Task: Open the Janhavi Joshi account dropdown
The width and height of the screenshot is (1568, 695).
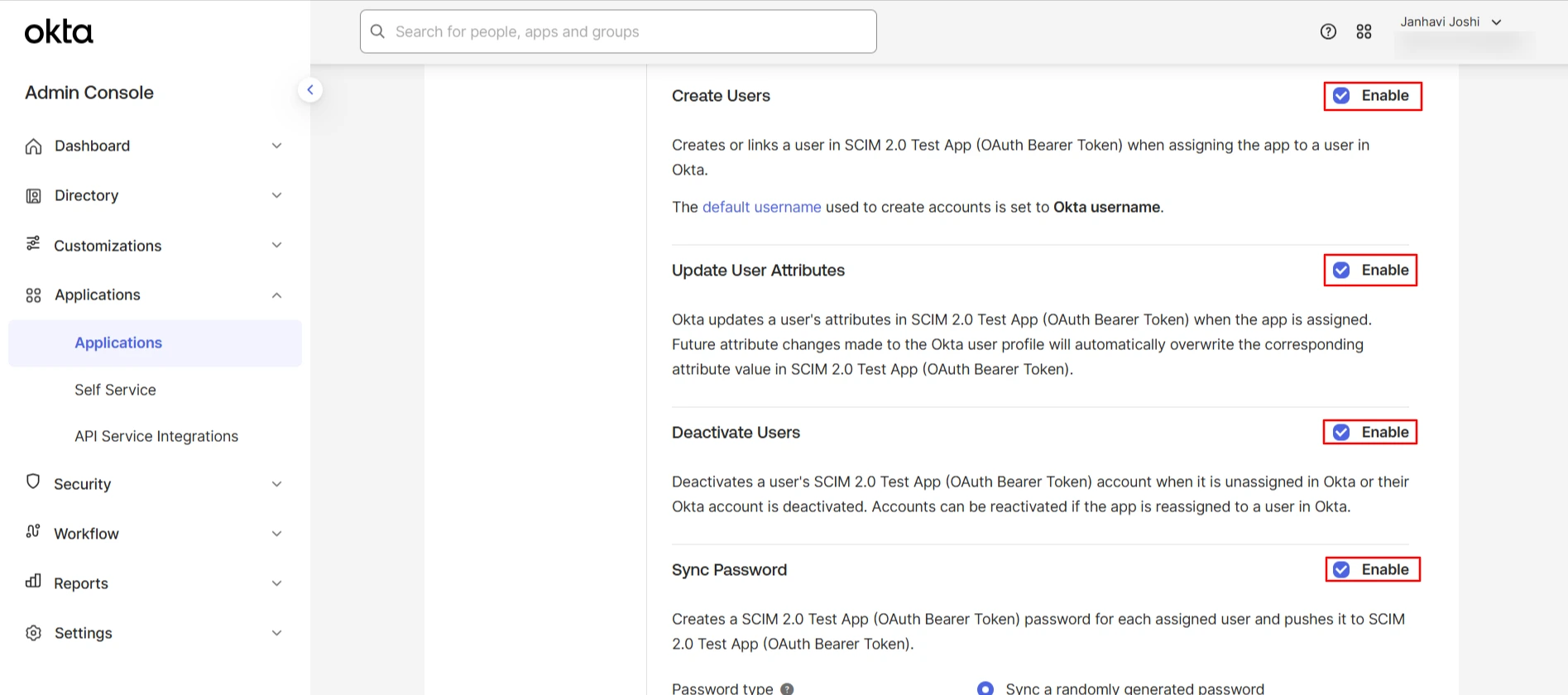Action: tap(1451, 22)
